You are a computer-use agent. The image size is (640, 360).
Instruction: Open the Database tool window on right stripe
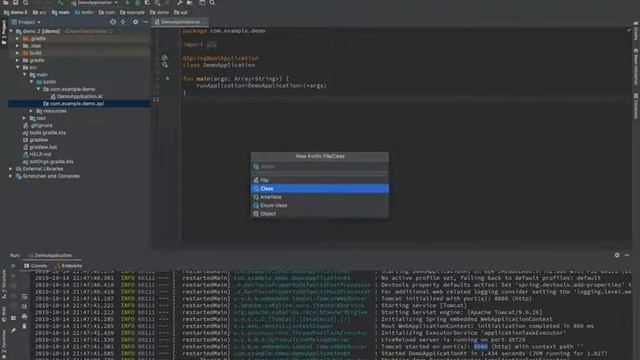(x=636, y=106)
